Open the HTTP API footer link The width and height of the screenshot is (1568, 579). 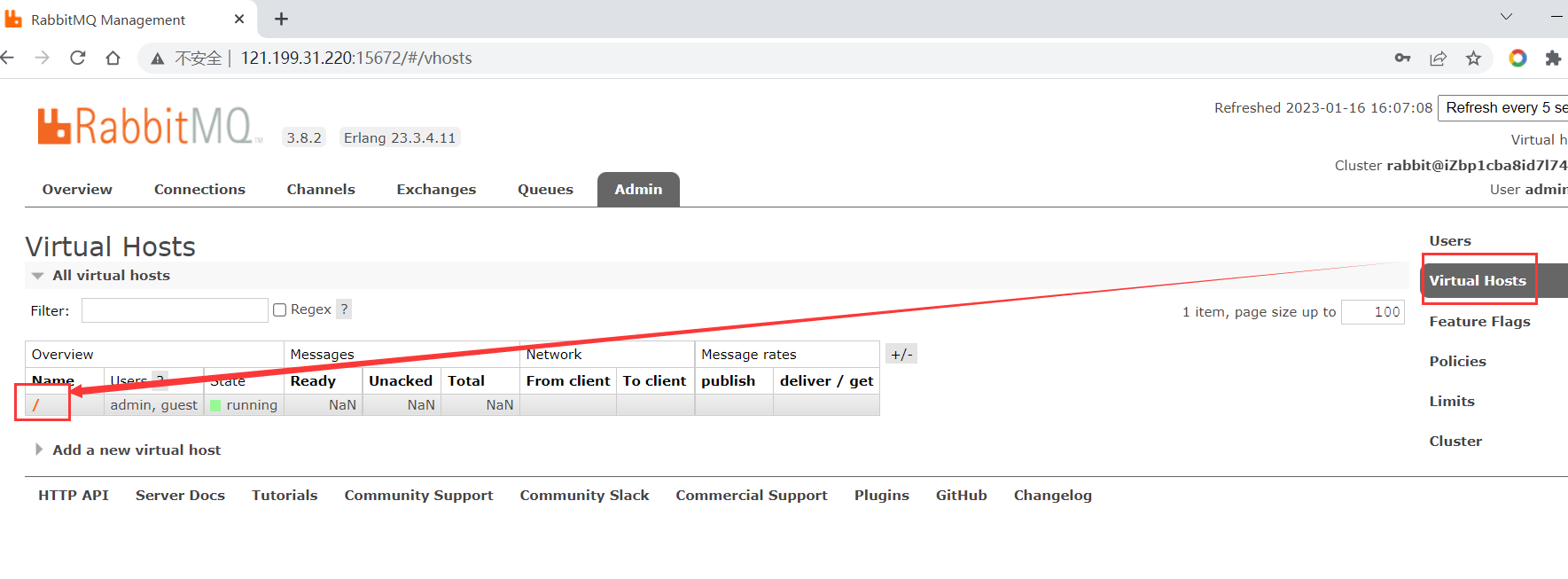(x=74, y=495)
